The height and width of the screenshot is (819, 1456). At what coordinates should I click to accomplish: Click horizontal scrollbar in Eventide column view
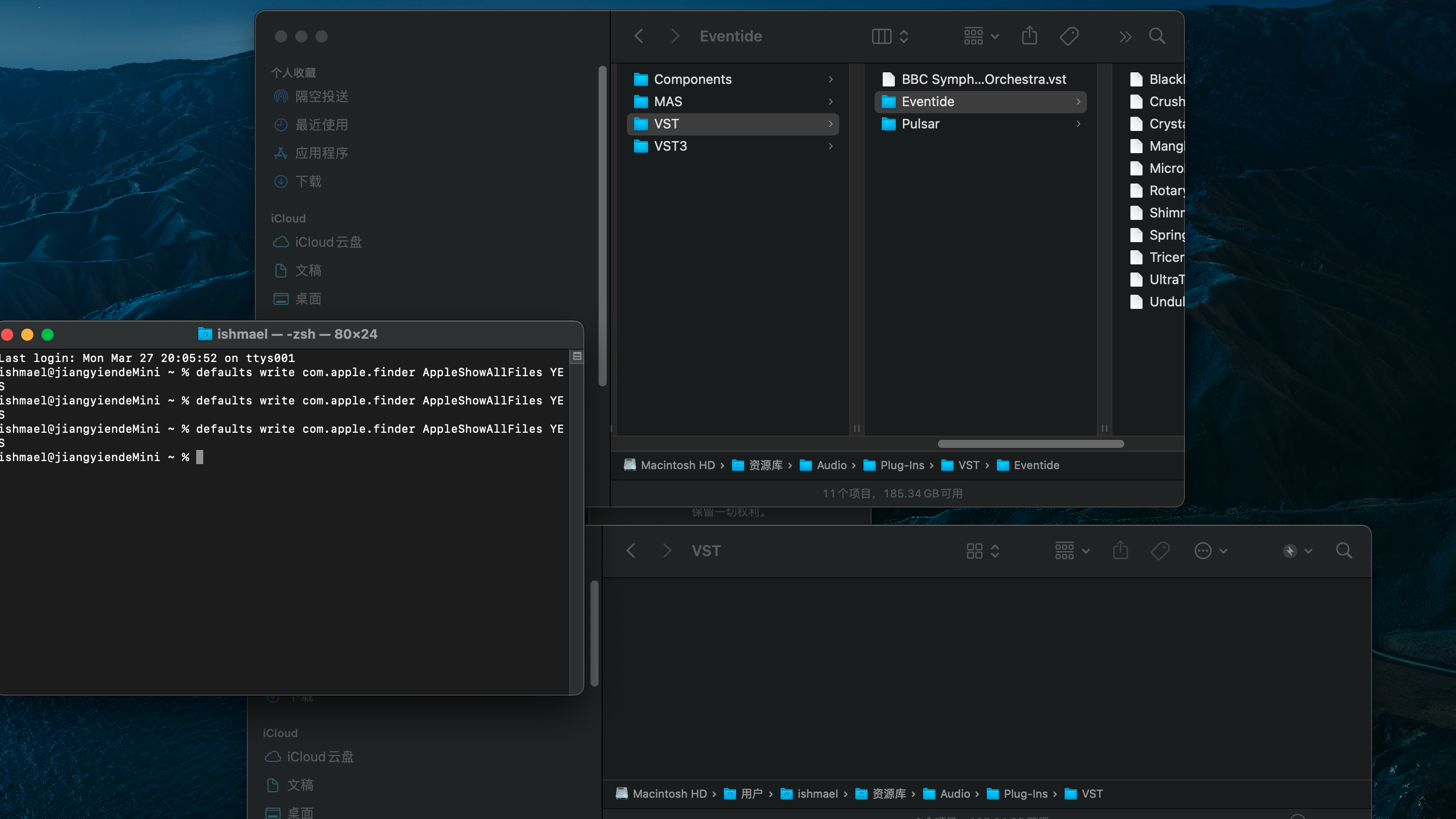point(1030,444)
